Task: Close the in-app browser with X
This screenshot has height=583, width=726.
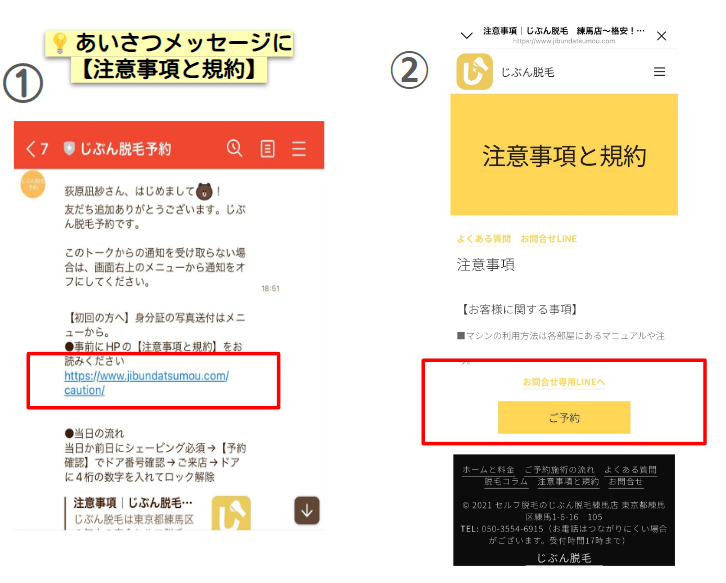Action: (x=661, y=36)
